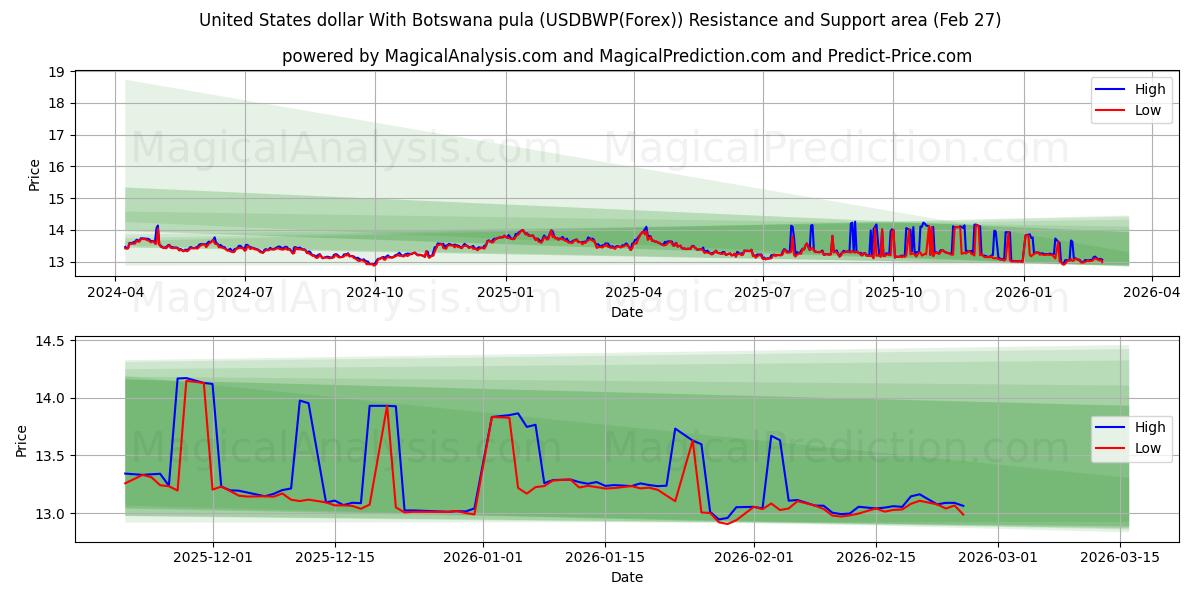Click the x-axis date tick 2026-02-01
This screenshot has width=1200, height=600.
pos(753,557)
